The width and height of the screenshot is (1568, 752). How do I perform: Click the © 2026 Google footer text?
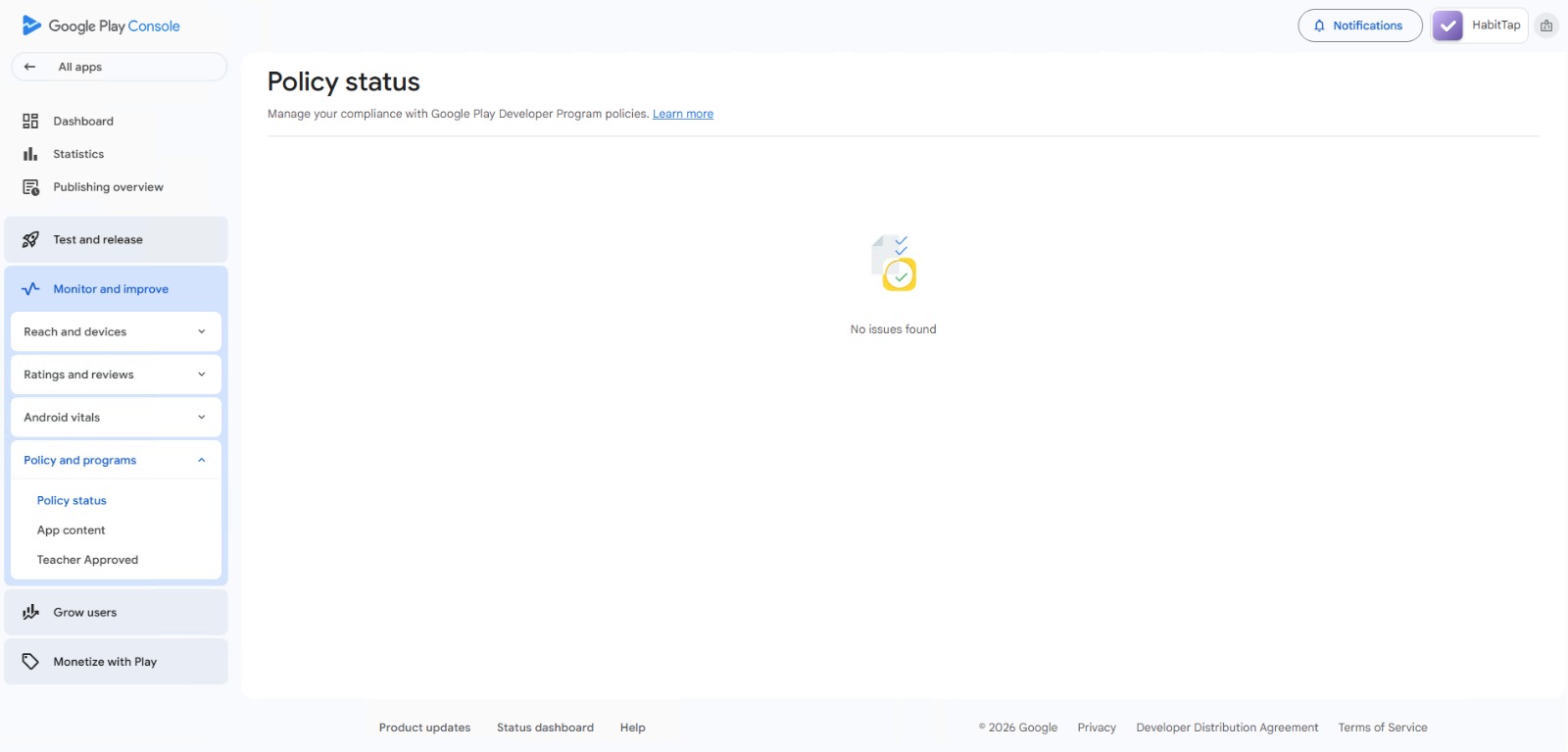point(1018,727)
